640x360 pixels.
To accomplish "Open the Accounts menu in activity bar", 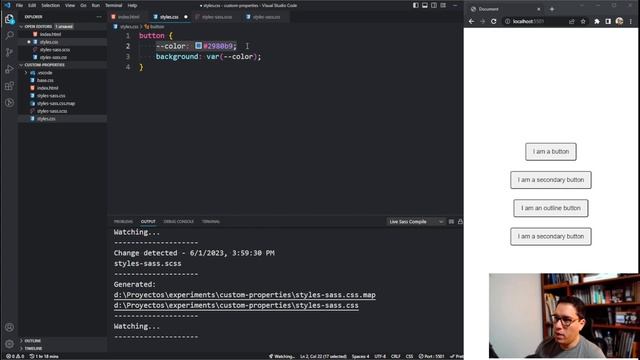I will [9, 327].
